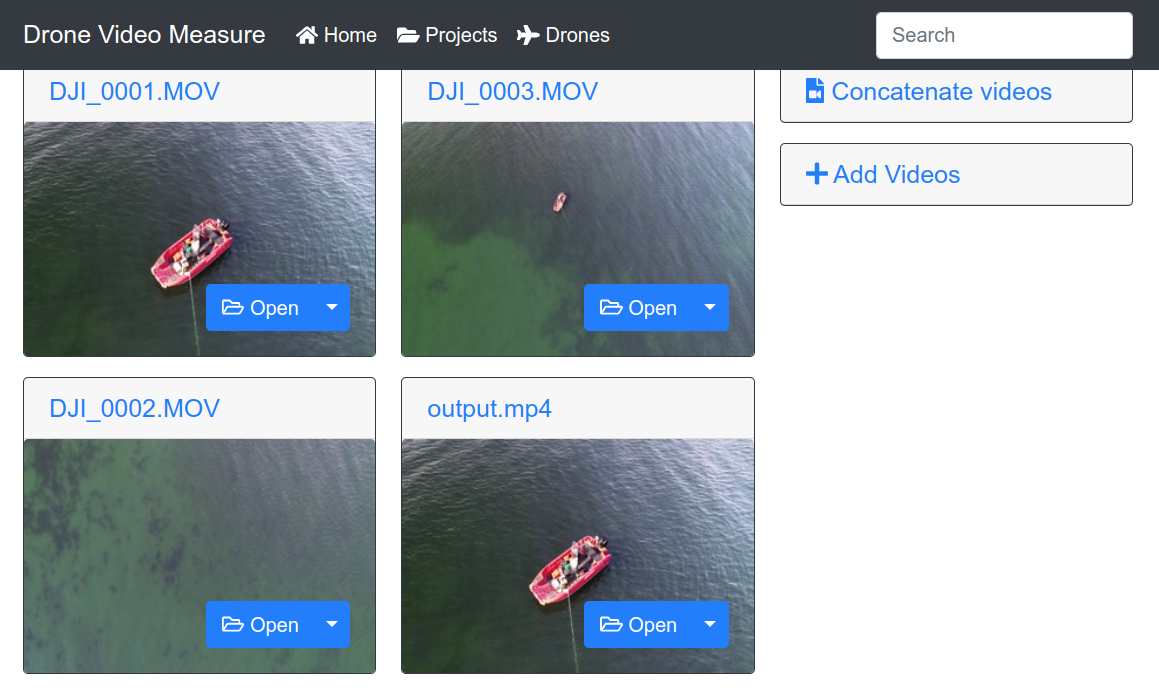Click the Home house icon in navbar
The width and height of the screenshot is (1159, 696).
tap(307, 35)
